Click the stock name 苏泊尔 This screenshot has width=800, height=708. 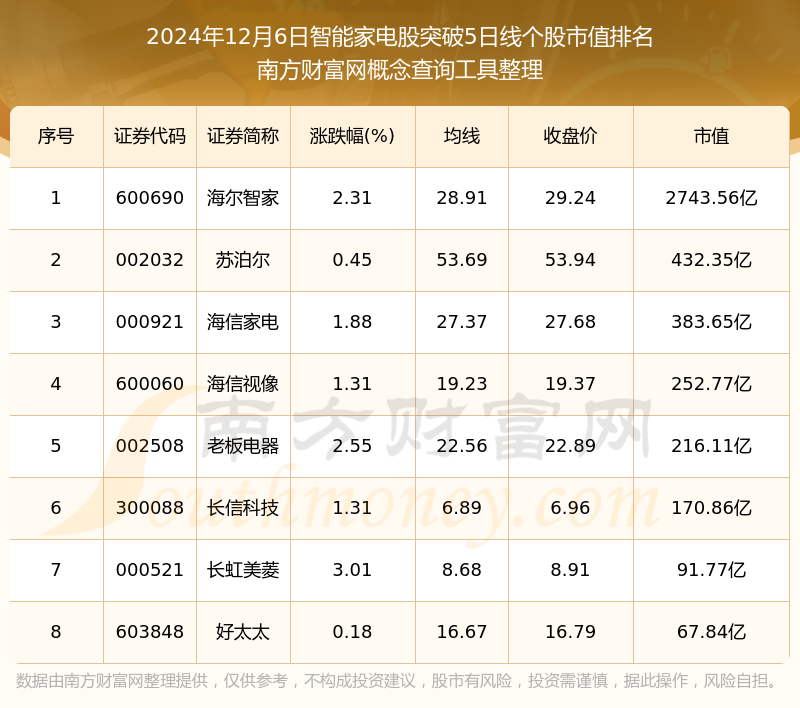(243, 260)
